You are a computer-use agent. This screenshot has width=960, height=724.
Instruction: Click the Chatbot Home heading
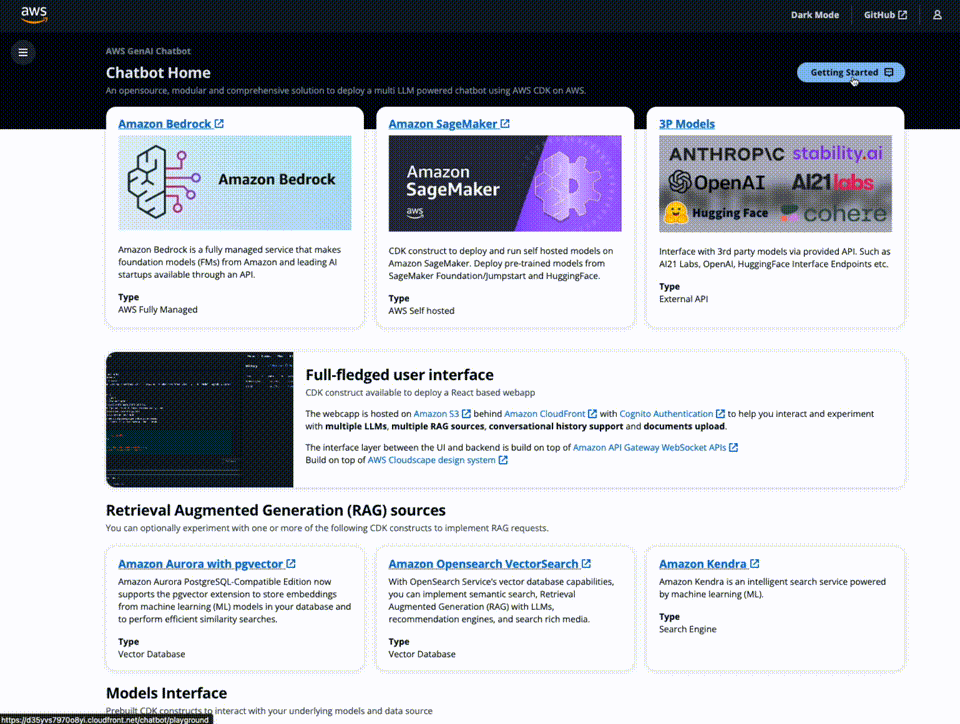[x=158, y=73]
